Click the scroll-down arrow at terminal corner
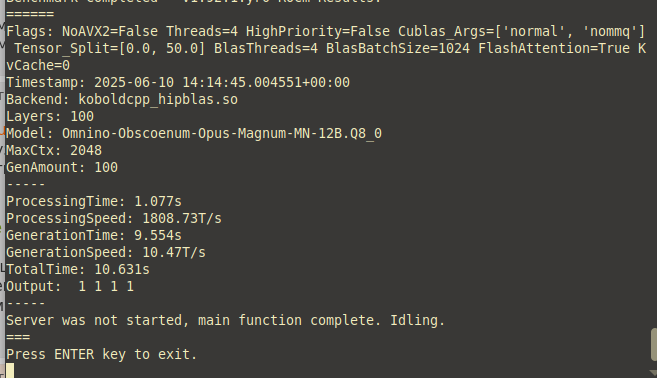Viewport: 657px width, 378px height. pos(653,373)
